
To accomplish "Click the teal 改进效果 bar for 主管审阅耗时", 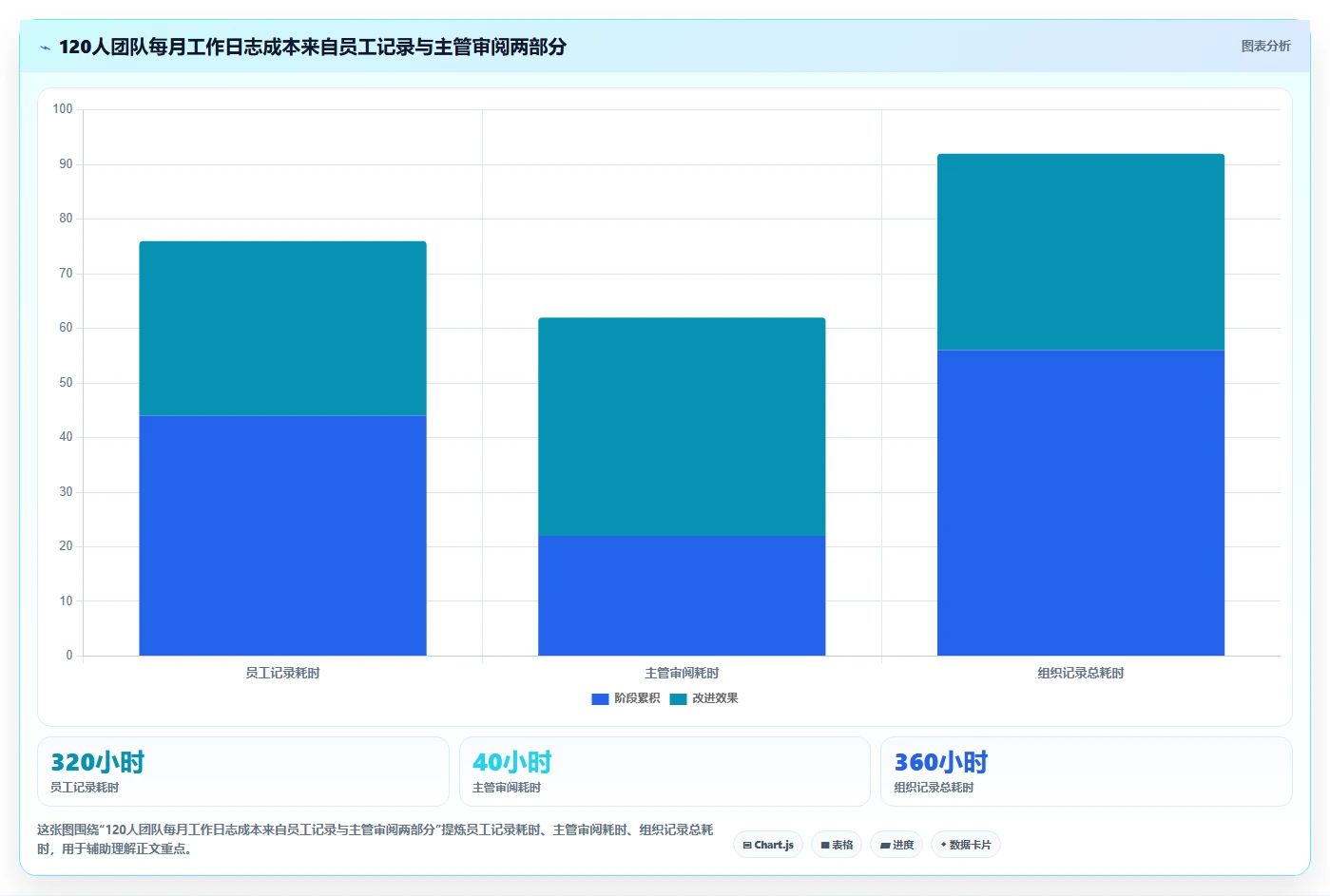I will (682, 427).
